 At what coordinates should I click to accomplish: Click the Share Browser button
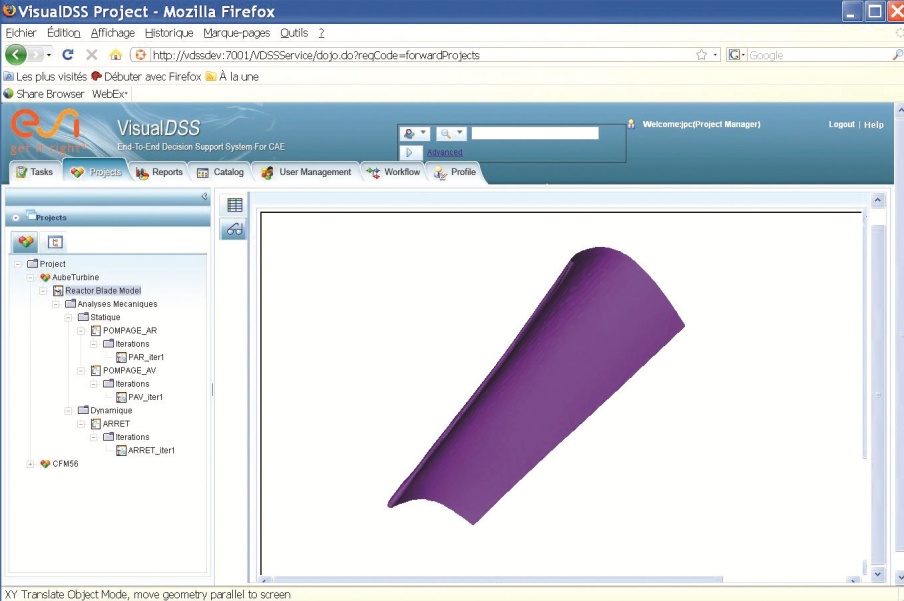(44, 94)
